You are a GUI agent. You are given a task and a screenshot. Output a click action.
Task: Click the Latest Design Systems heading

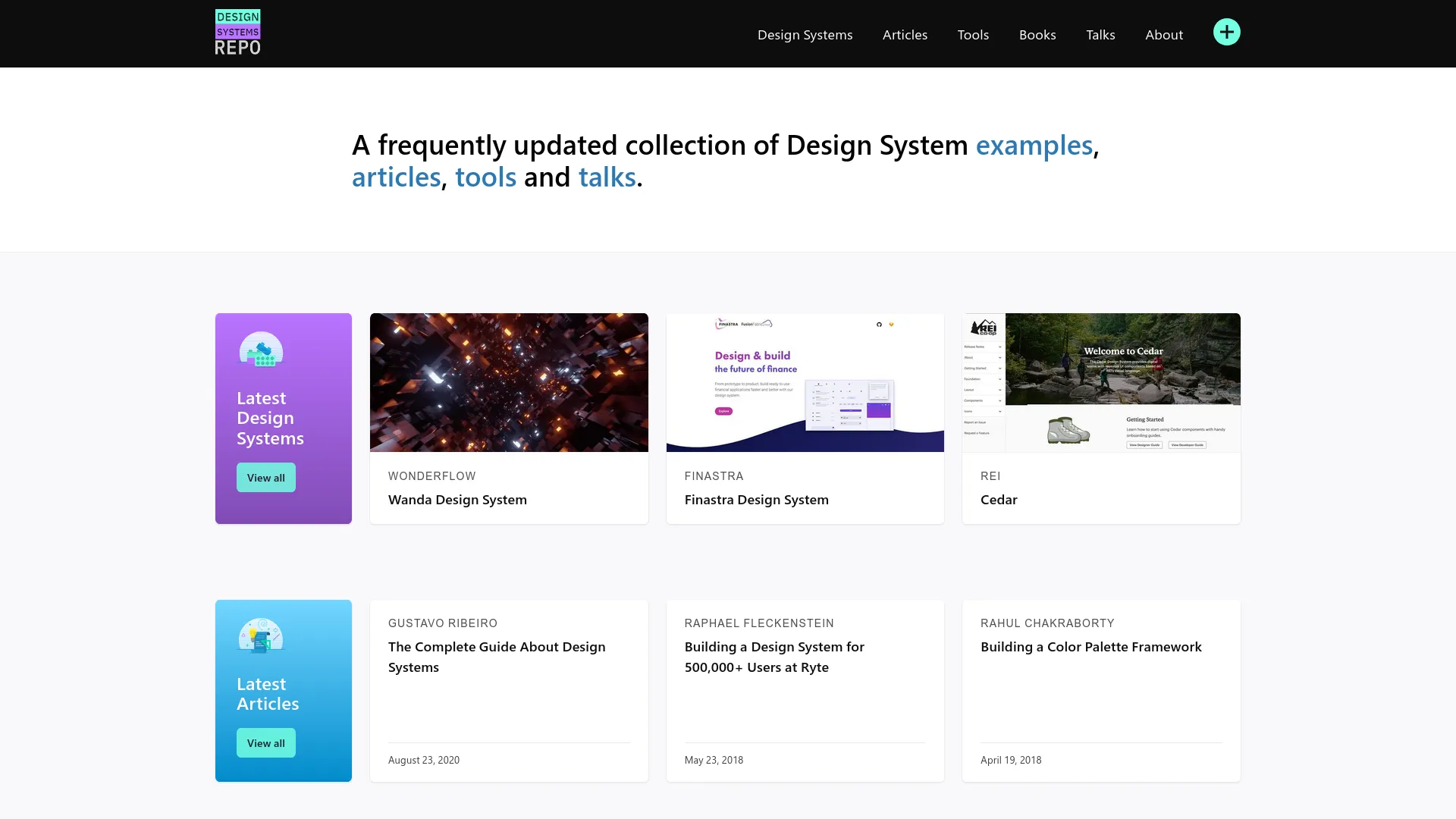click(x=270, y=418)
